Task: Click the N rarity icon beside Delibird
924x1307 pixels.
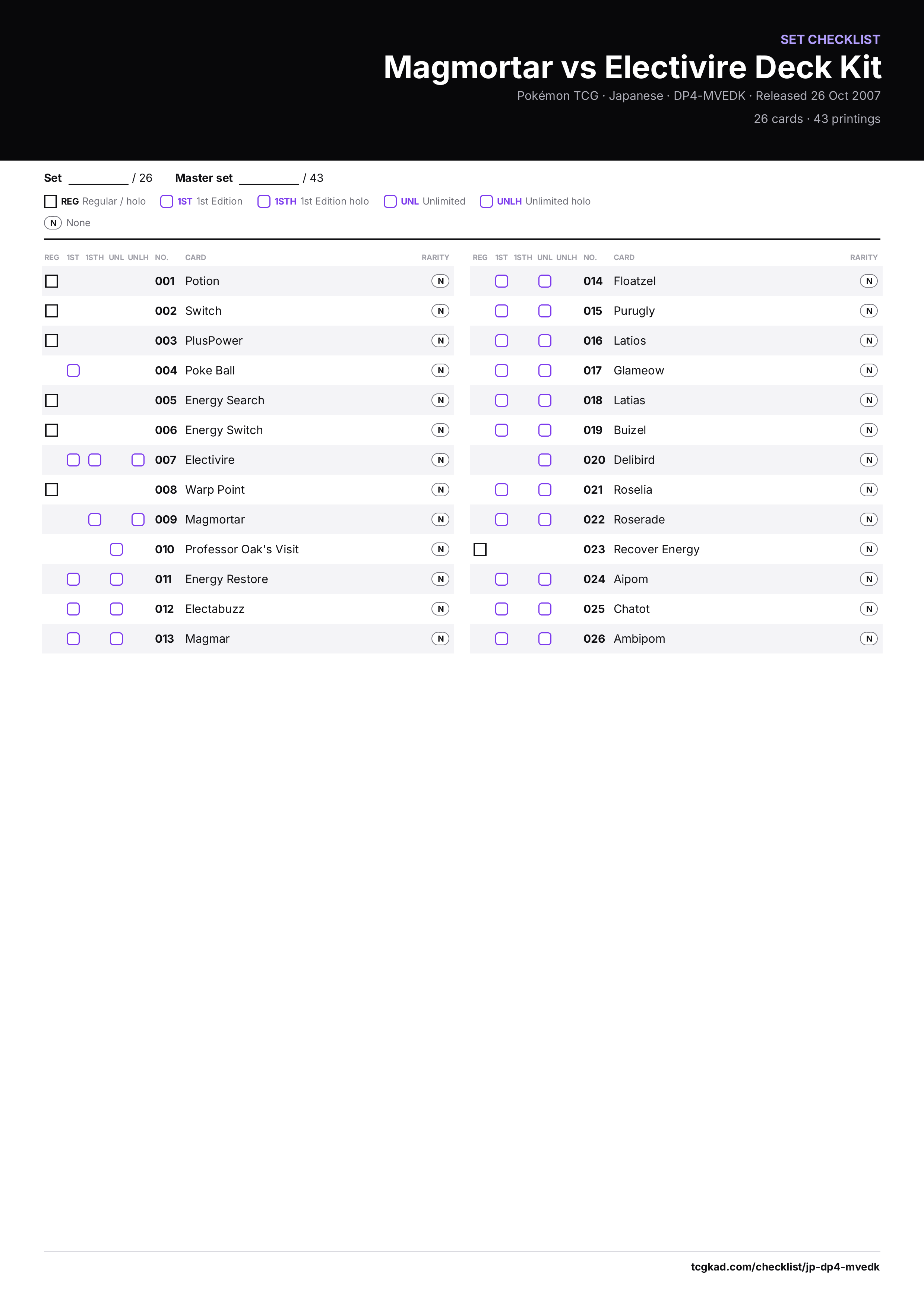Action: pos(869,460)
